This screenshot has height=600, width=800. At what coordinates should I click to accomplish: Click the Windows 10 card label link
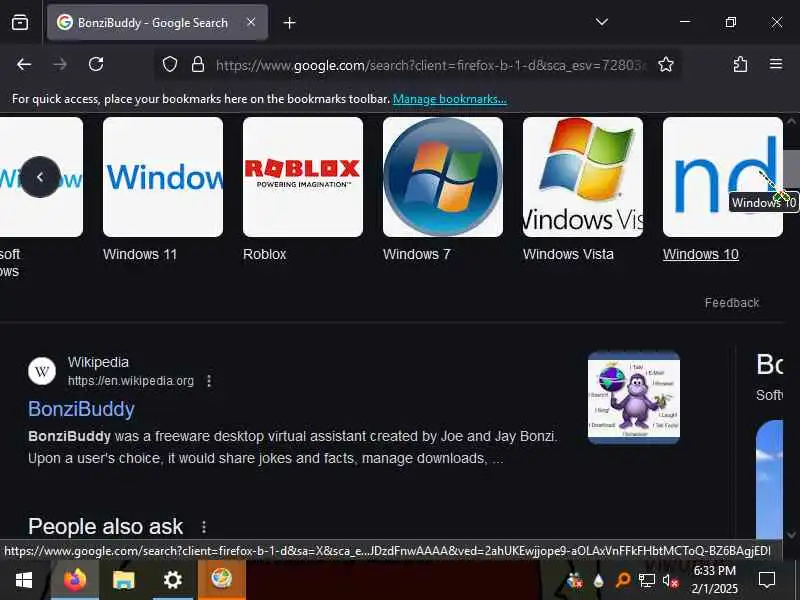(x=701, y=254)
